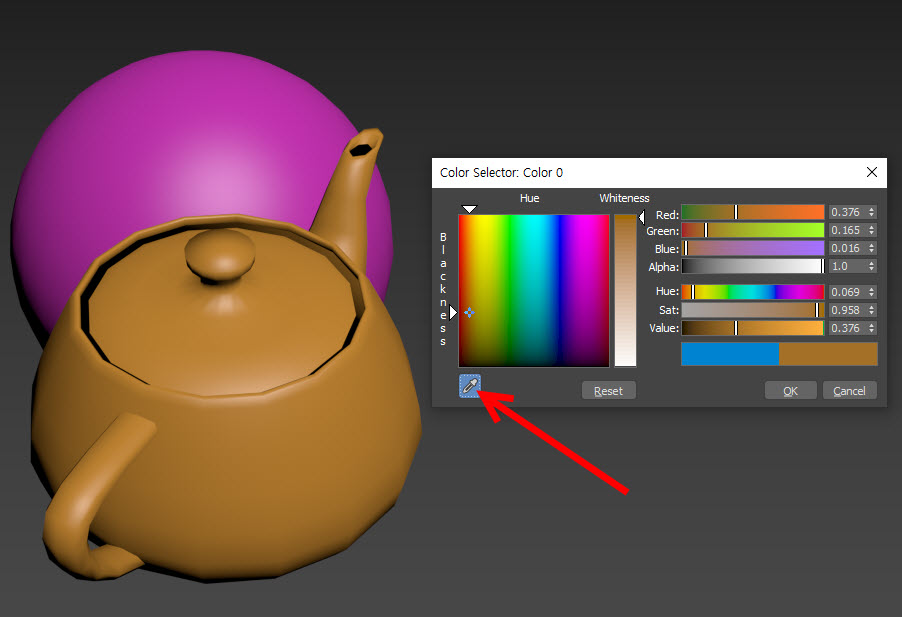The image size is (902, 617).
Task: Click the Alpha channel slider
Action: pyautogui.click(x=752, y=266)
